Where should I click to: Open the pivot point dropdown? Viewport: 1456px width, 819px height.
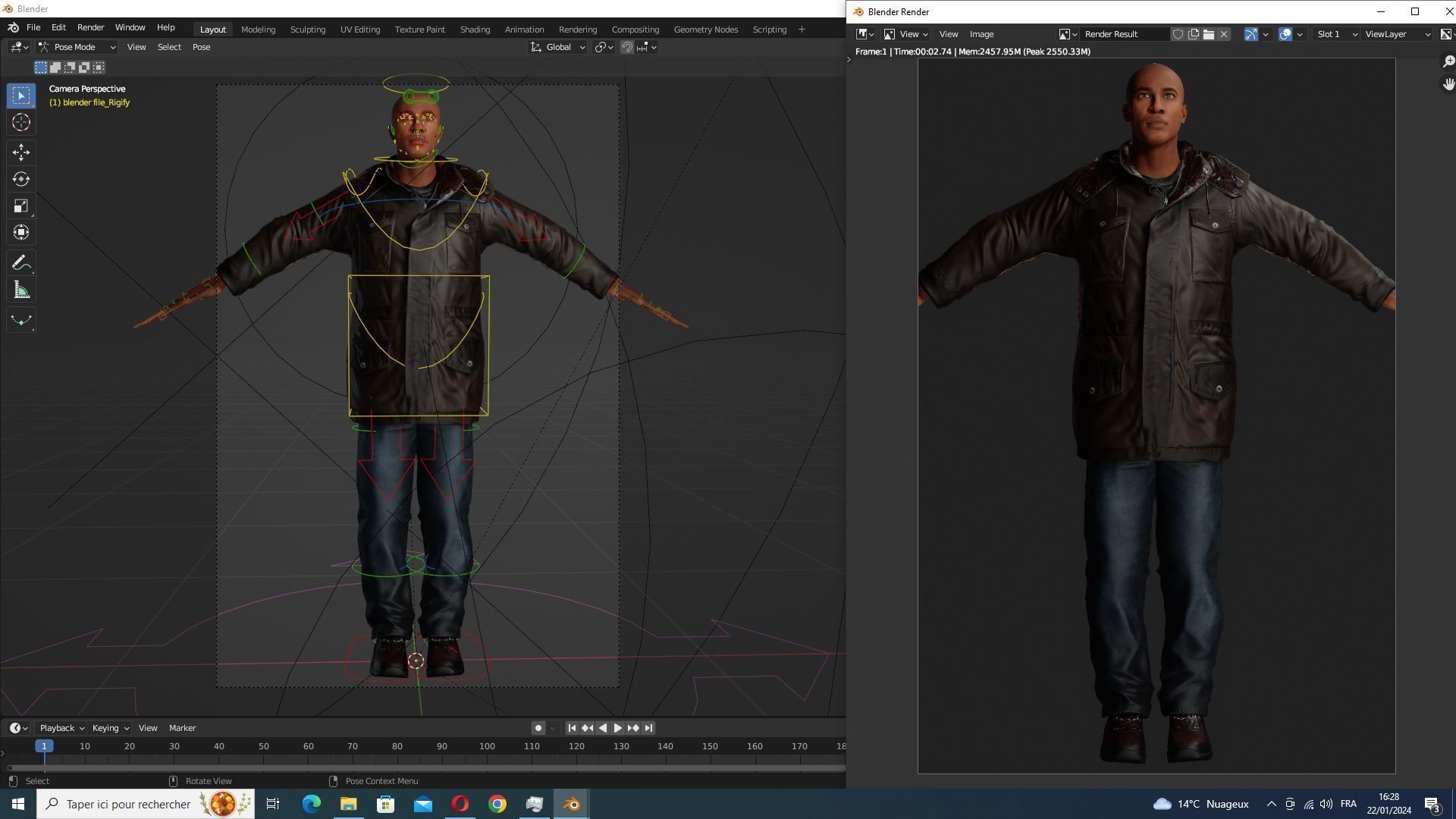pos(604,47)
